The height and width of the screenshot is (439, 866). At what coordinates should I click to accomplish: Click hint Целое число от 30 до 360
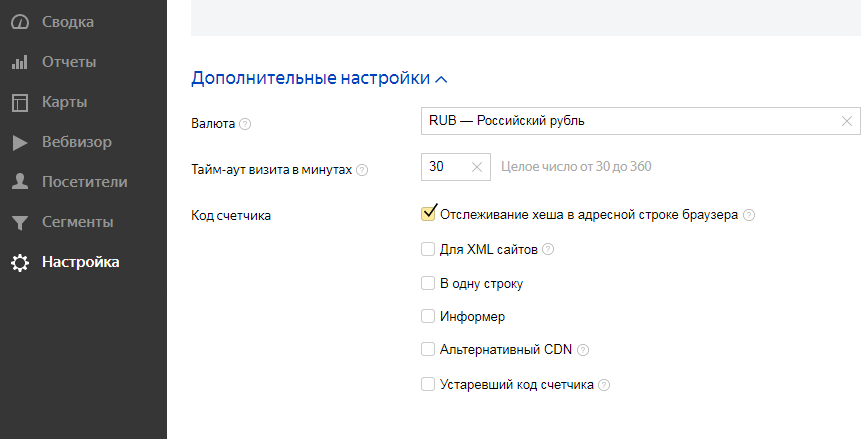(576, 167)
